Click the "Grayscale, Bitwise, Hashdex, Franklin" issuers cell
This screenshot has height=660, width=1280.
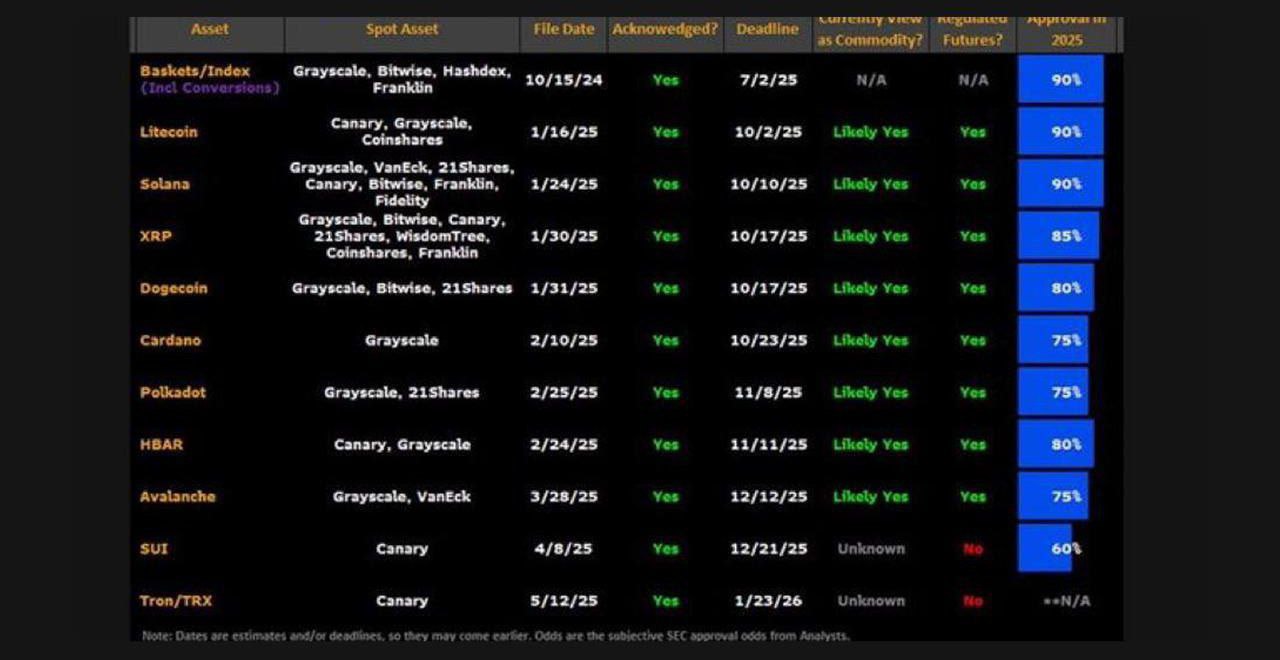coord(402,80)
